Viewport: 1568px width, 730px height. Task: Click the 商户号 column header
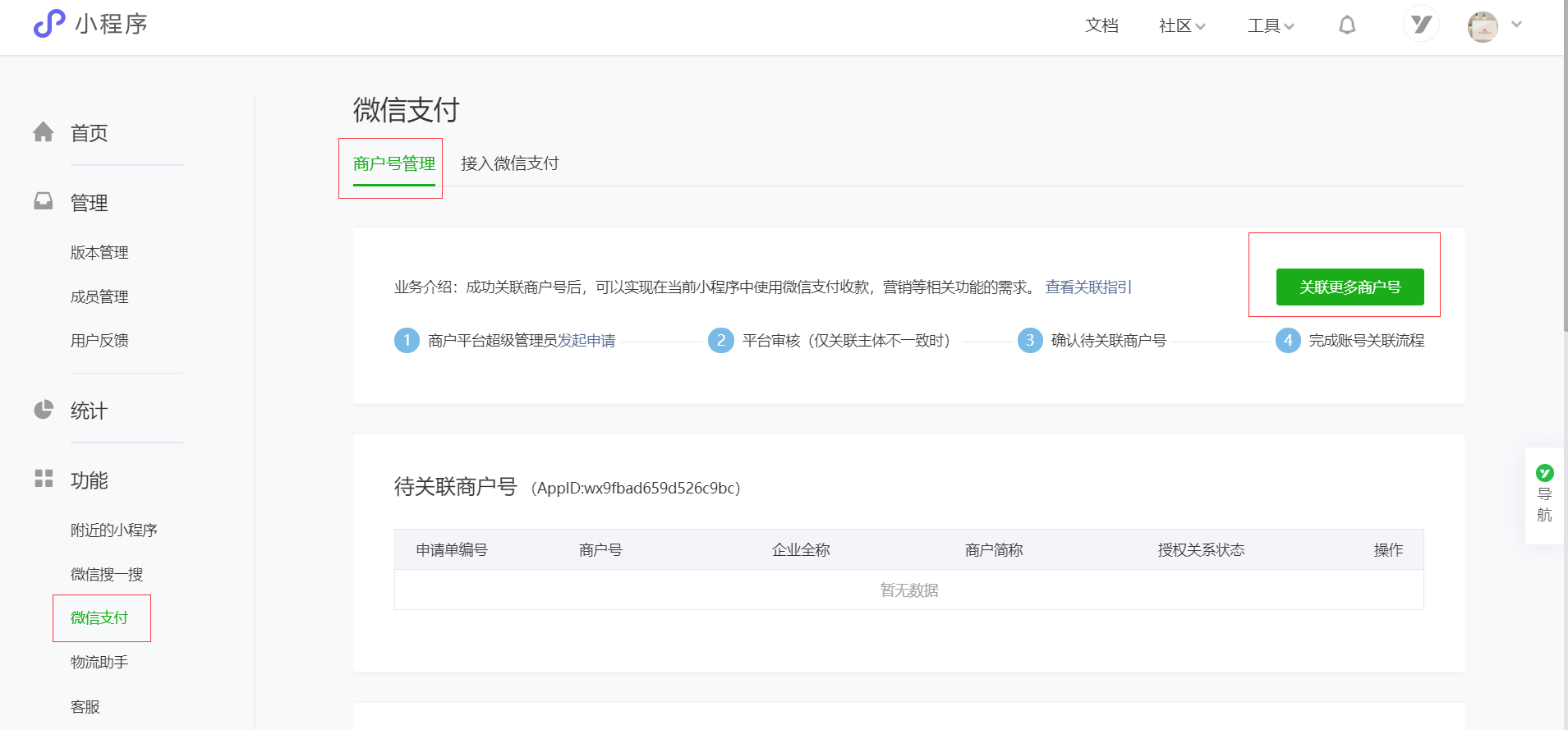click(x=600, y=550)
